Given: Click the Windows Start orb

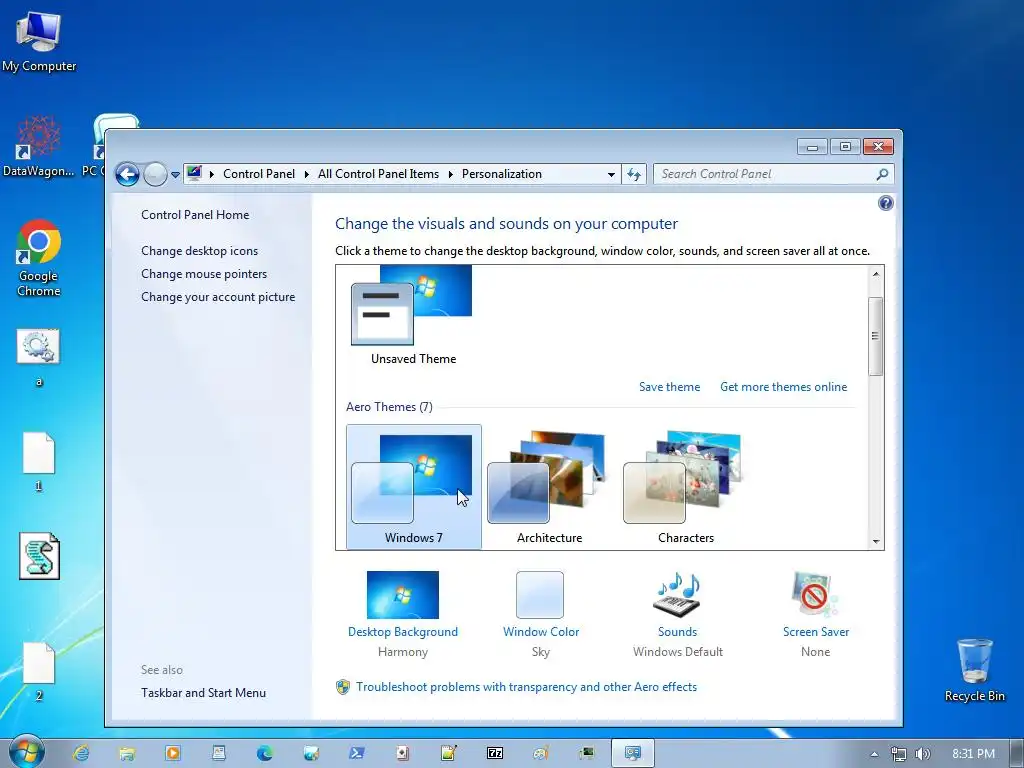Looking at the screenshot, I should click(x=26, y=752).
